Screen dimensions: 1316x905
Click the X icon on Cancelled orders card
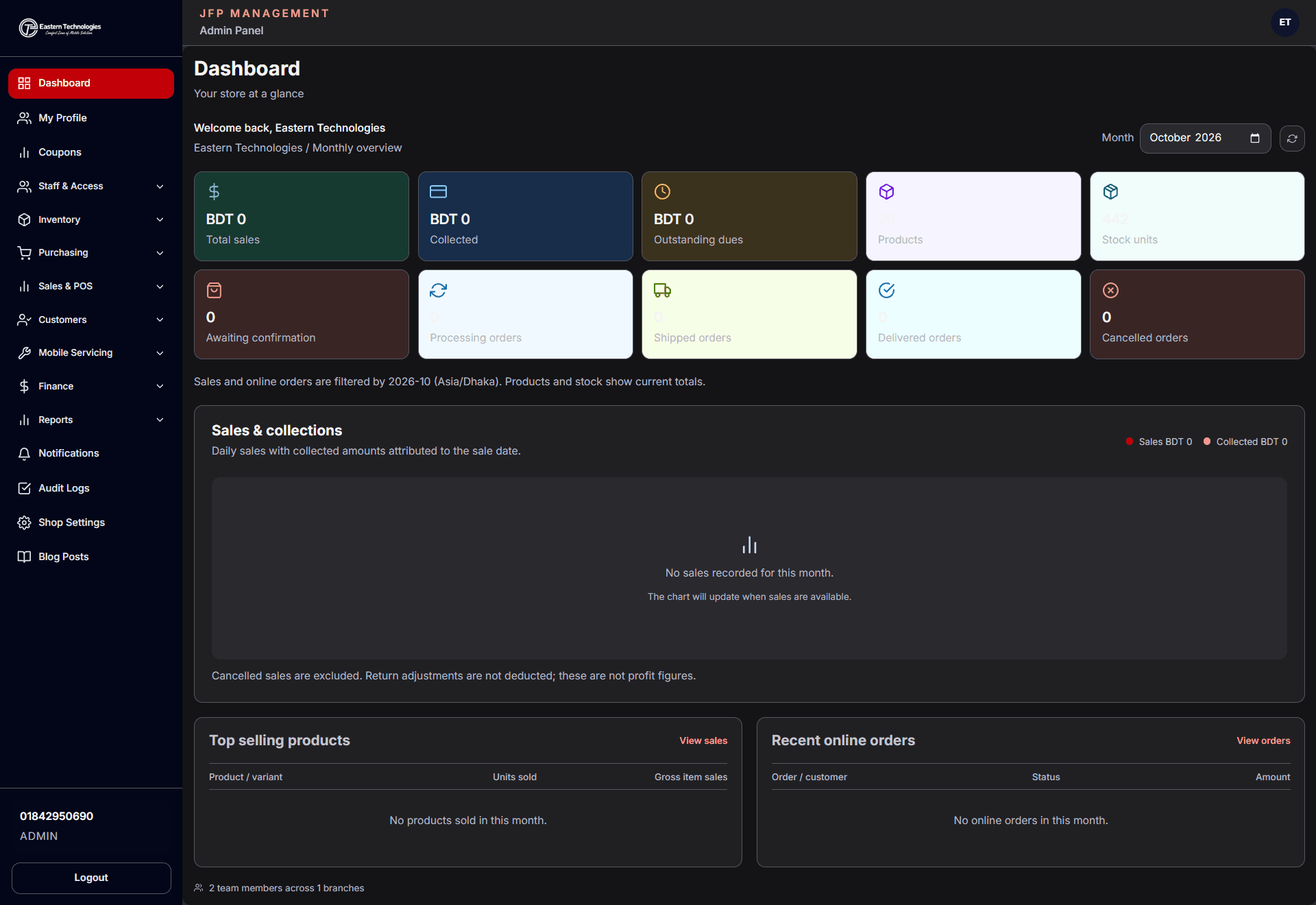click(1110, 290)
